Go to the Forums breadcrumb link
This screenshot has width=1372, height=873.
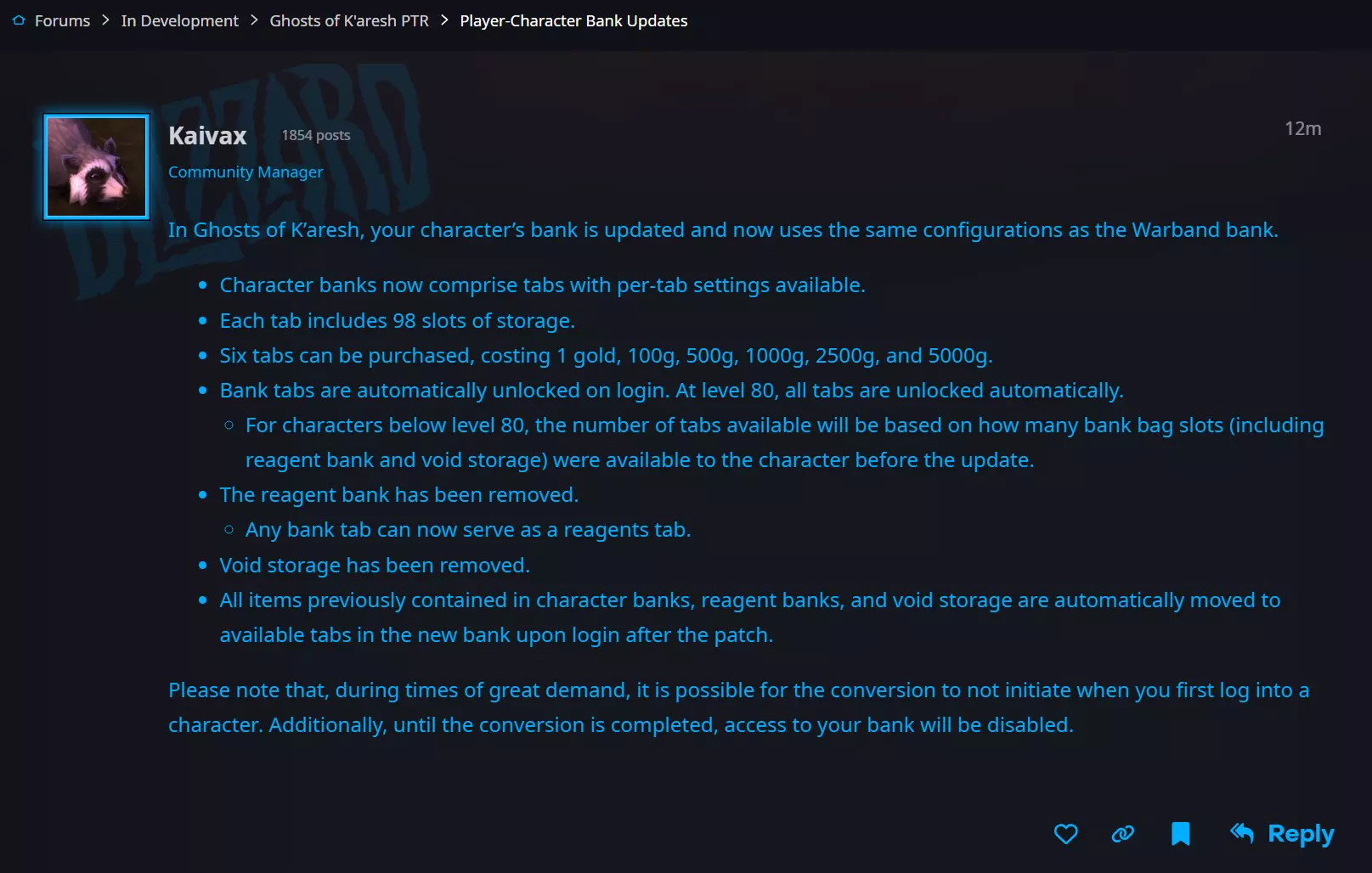[x=62, y=20]
